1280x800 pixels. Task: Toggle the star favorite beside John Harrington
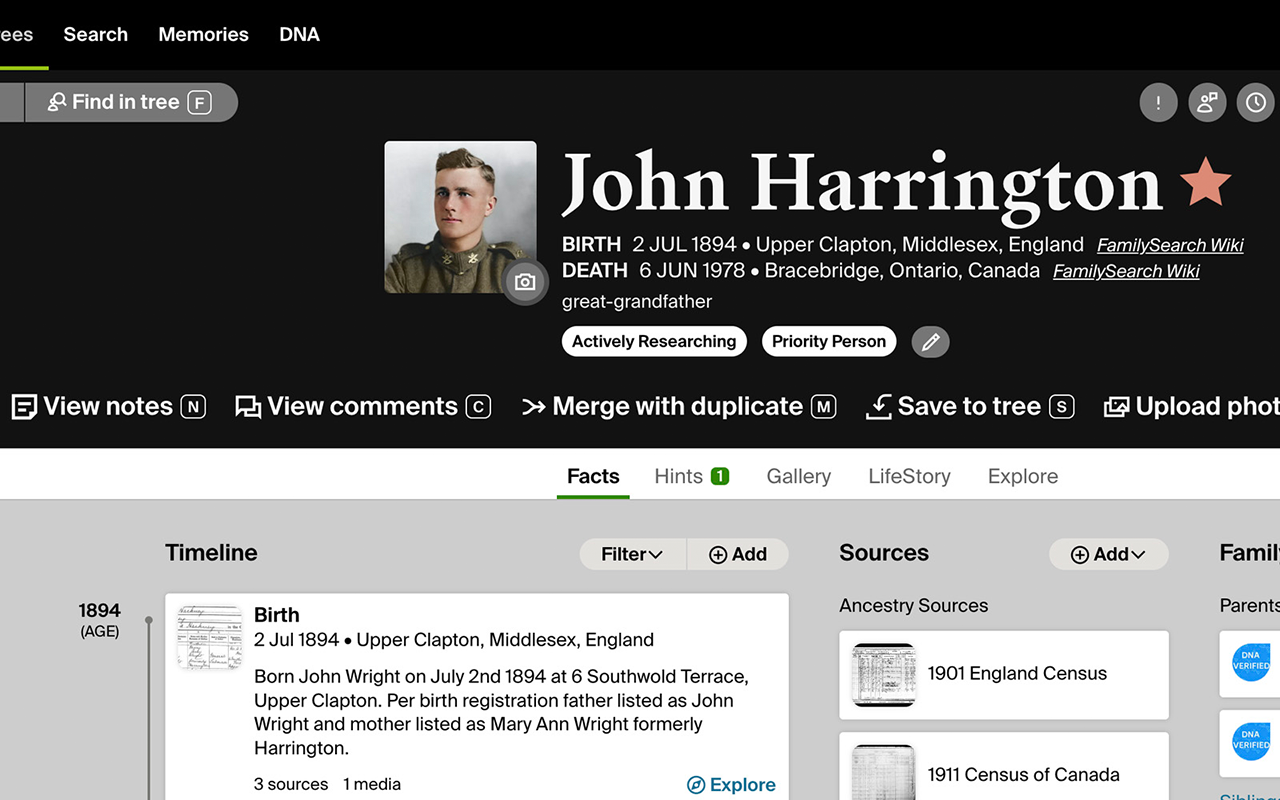pyautogui.click(x=1205, y=182)
